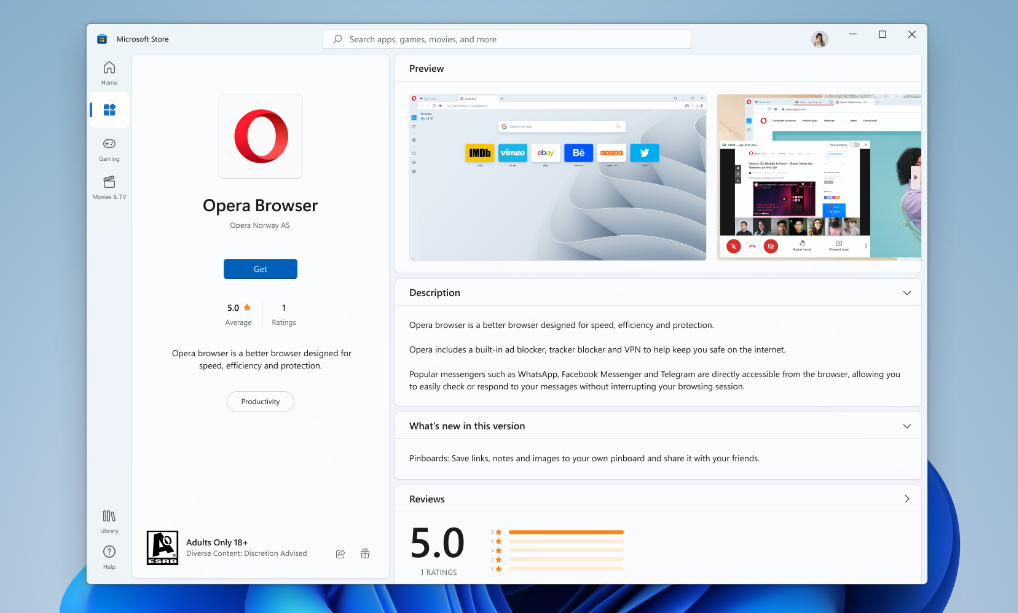Open the first preview screenshot with speed dial

(558, 177)
